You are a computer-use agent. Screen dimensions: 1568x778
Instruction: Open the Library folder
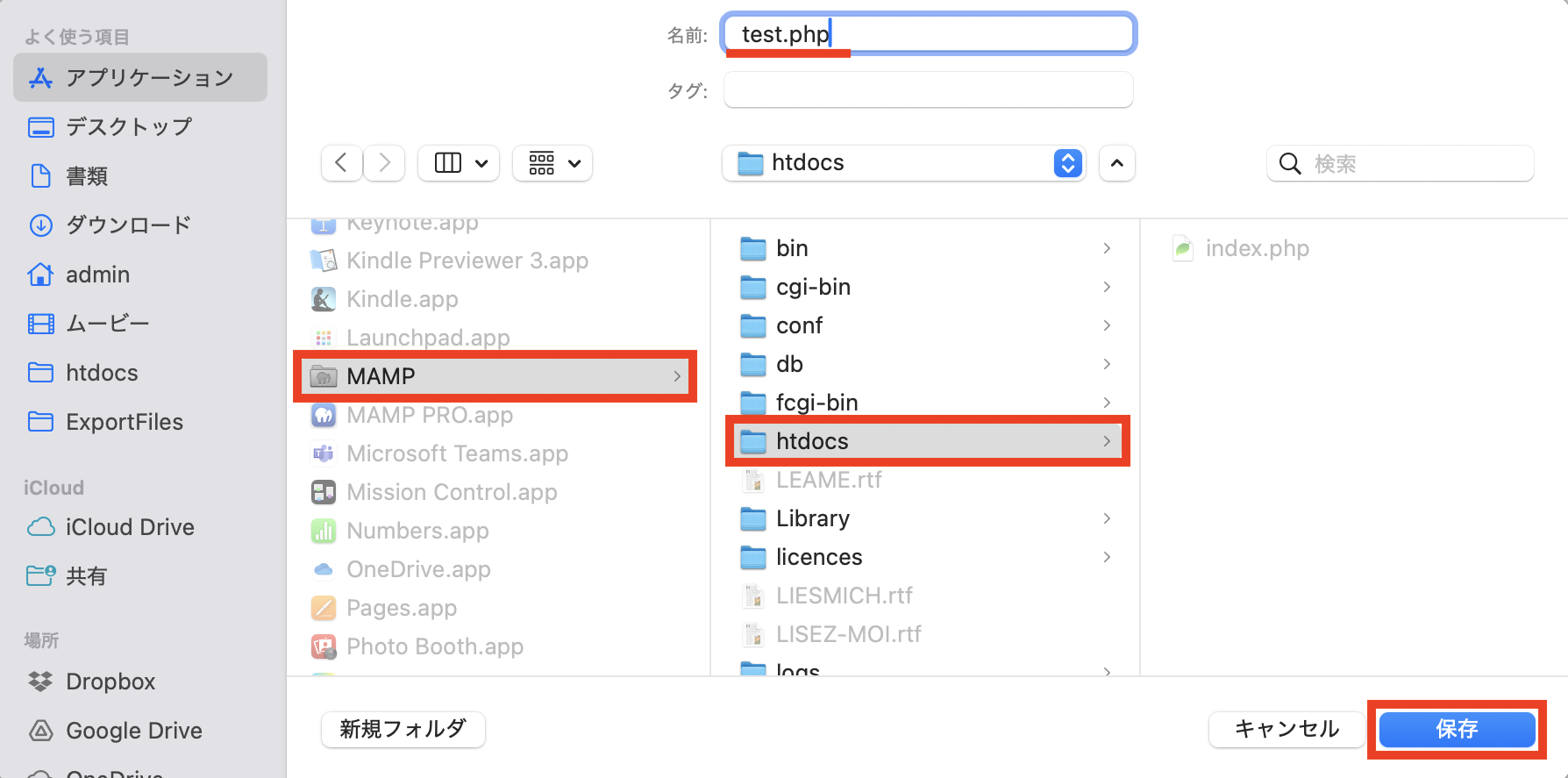coord(927,518)
